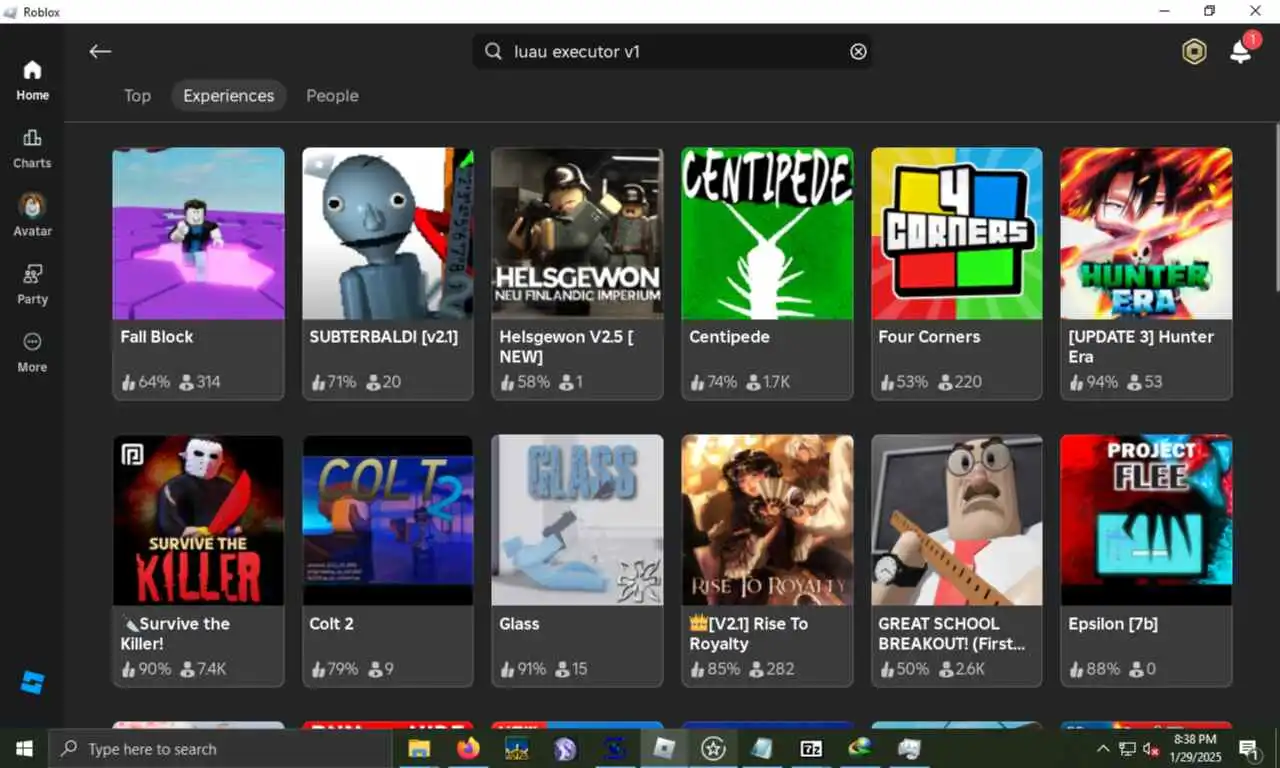Click the 1.7K player count on Centipede

tap(769, 382)
